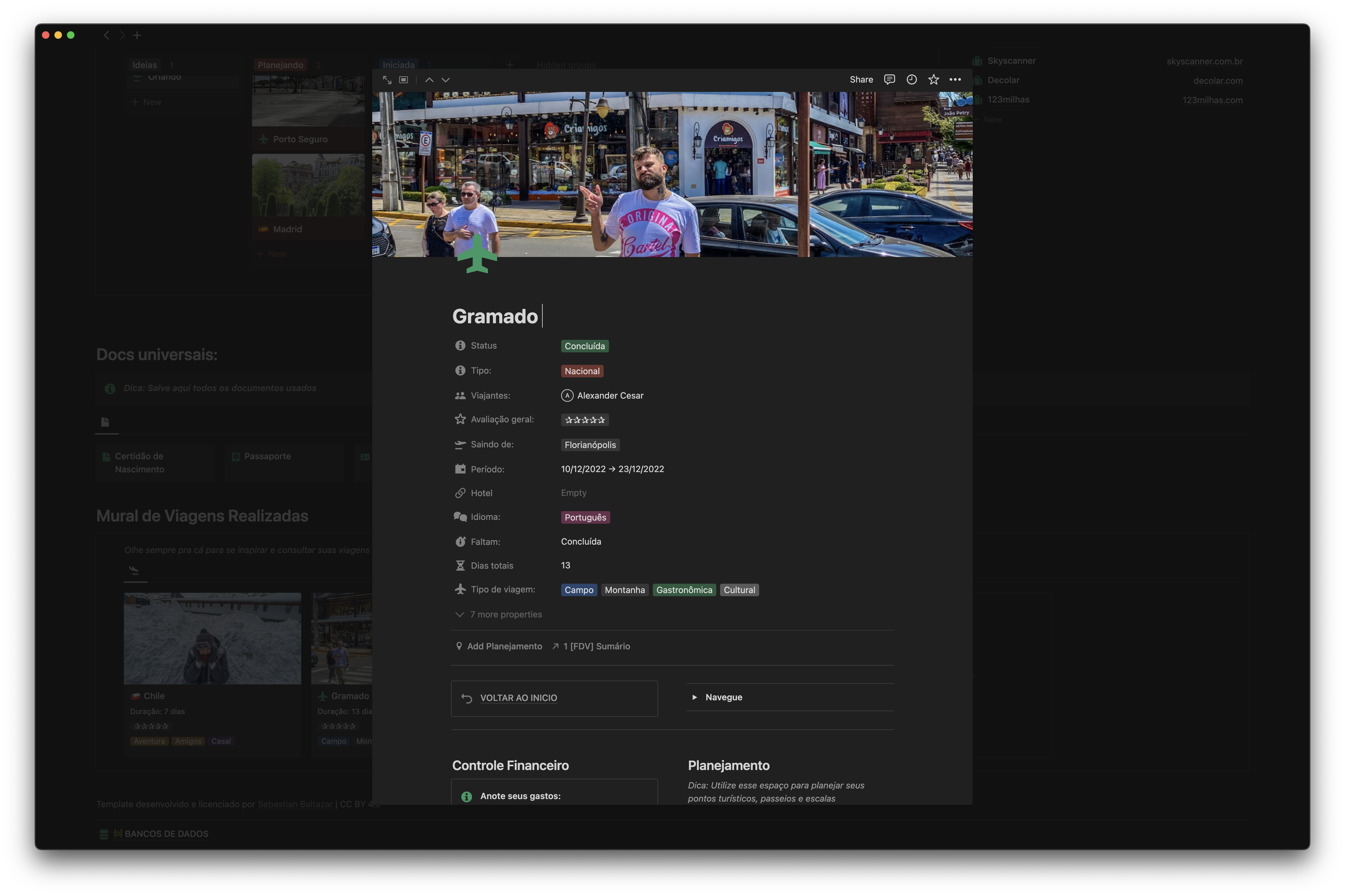Go to next page with down chevron
The image size is (1345, 896).
click(446, 80)
